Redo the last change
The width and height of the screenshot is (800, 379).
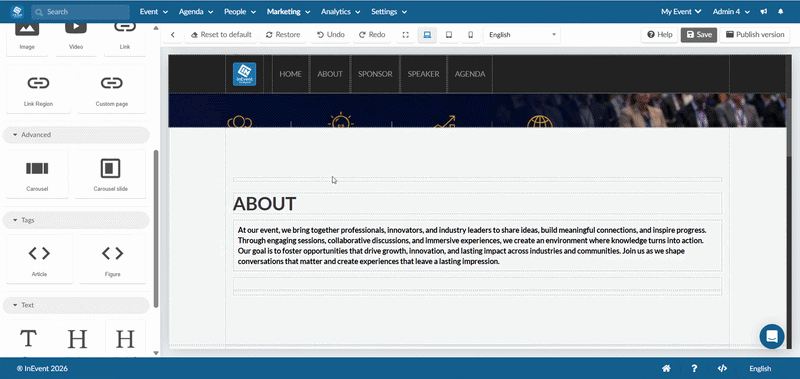coord(371,35)
